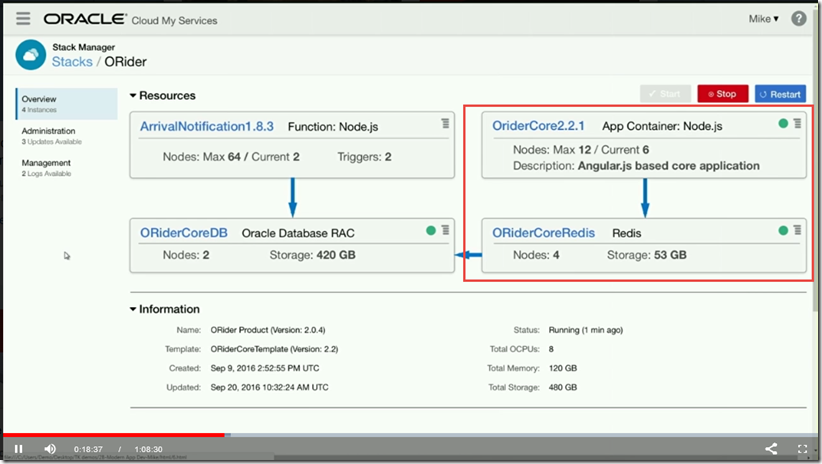The width and height of the screenshot is (822, 464).
Task: Go to Stacks breadcrumb link
Action: click(72, 62)
